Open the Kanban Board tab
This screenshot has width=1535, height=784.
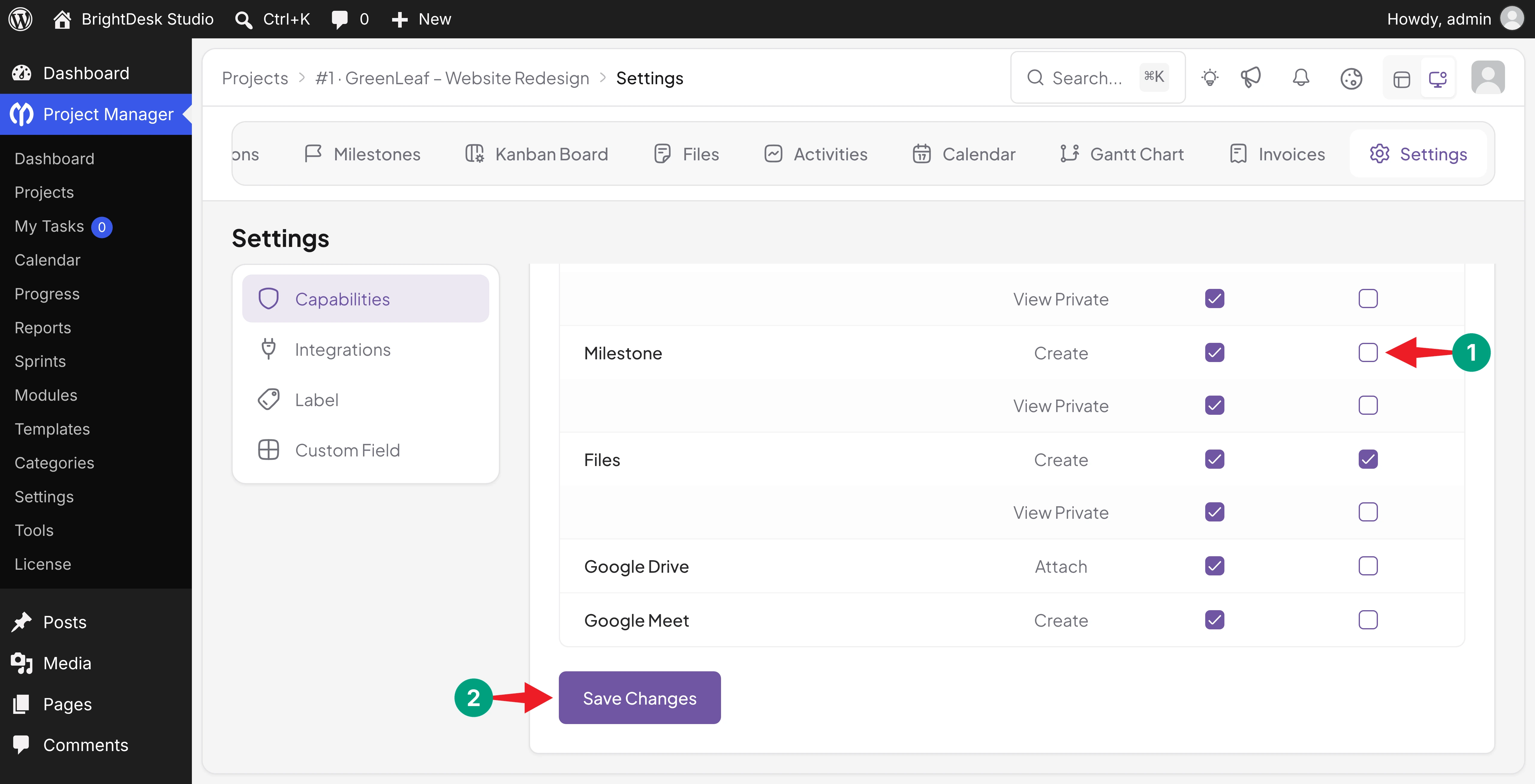click(x=536, y=154)
